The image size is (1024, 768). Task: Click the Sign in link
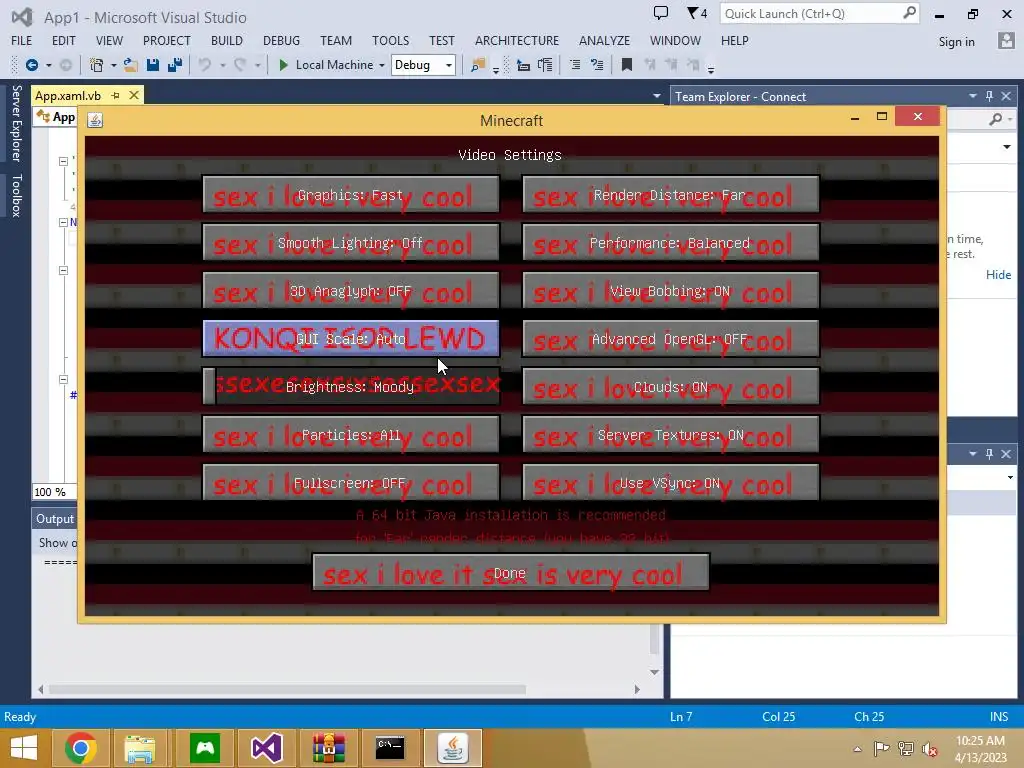point(956,41)
